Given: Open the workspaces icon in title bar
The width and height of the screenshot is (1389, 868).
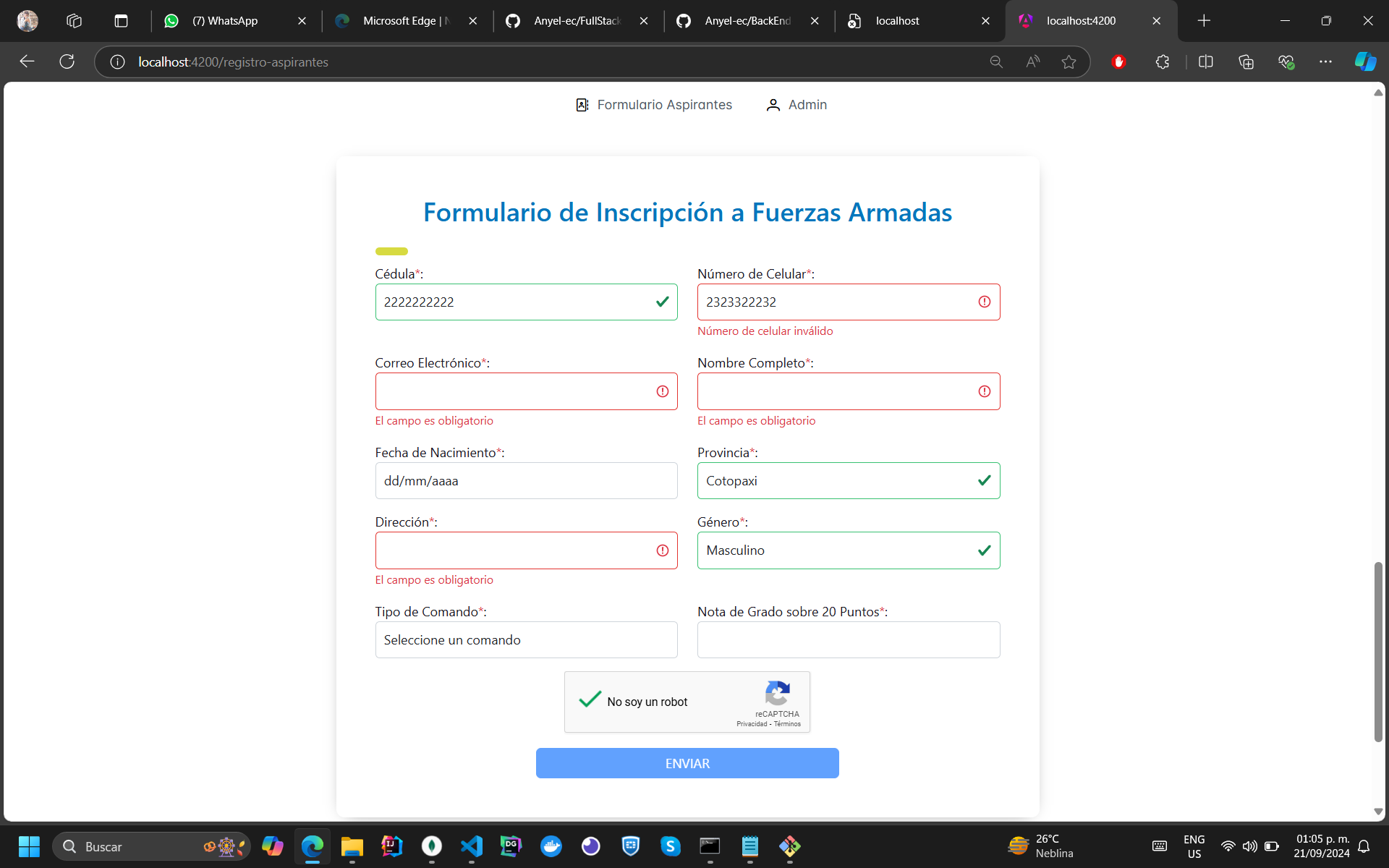Looking at the screenshot, I should pos(75,21).
